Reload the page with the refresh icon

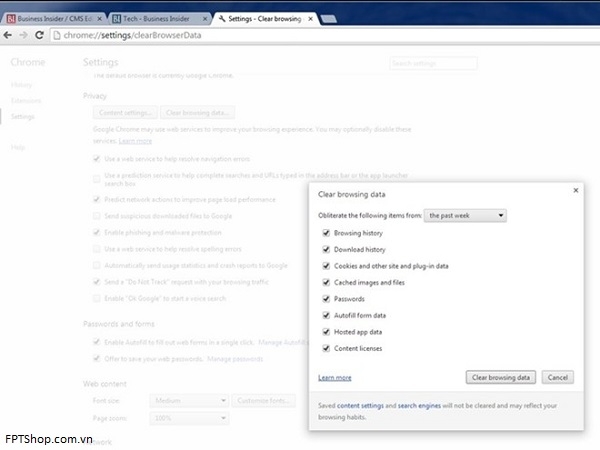click(x=39, y=35)
